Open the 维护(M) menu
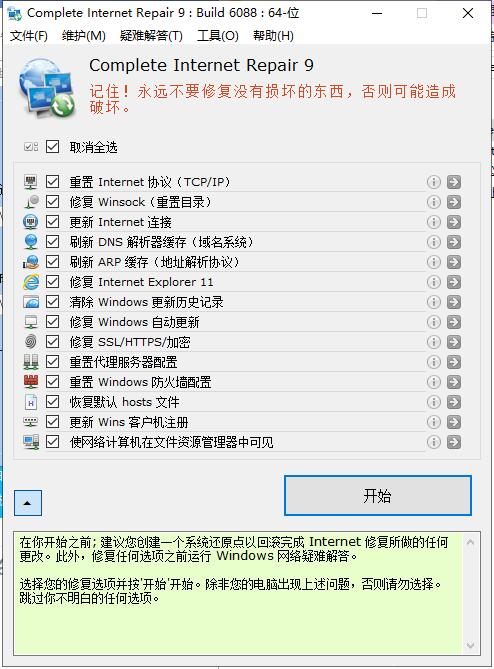 point(84,35)
